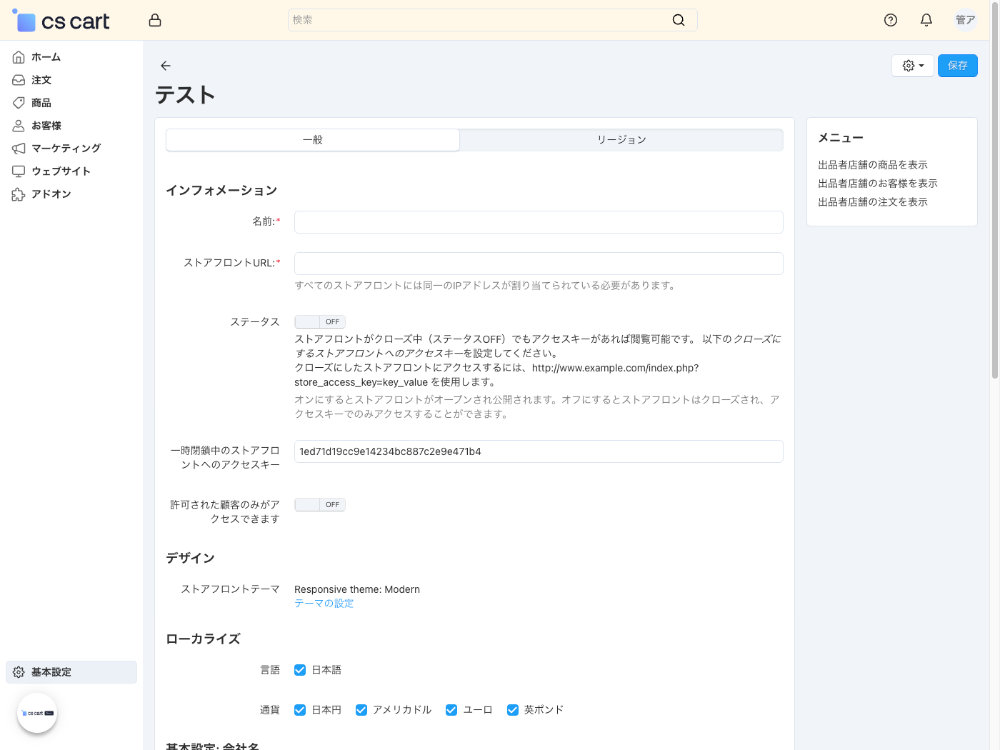The height and width of the screenshot is (750, 1000).
Task: Click the 保存 button
Action: point(957,65)
